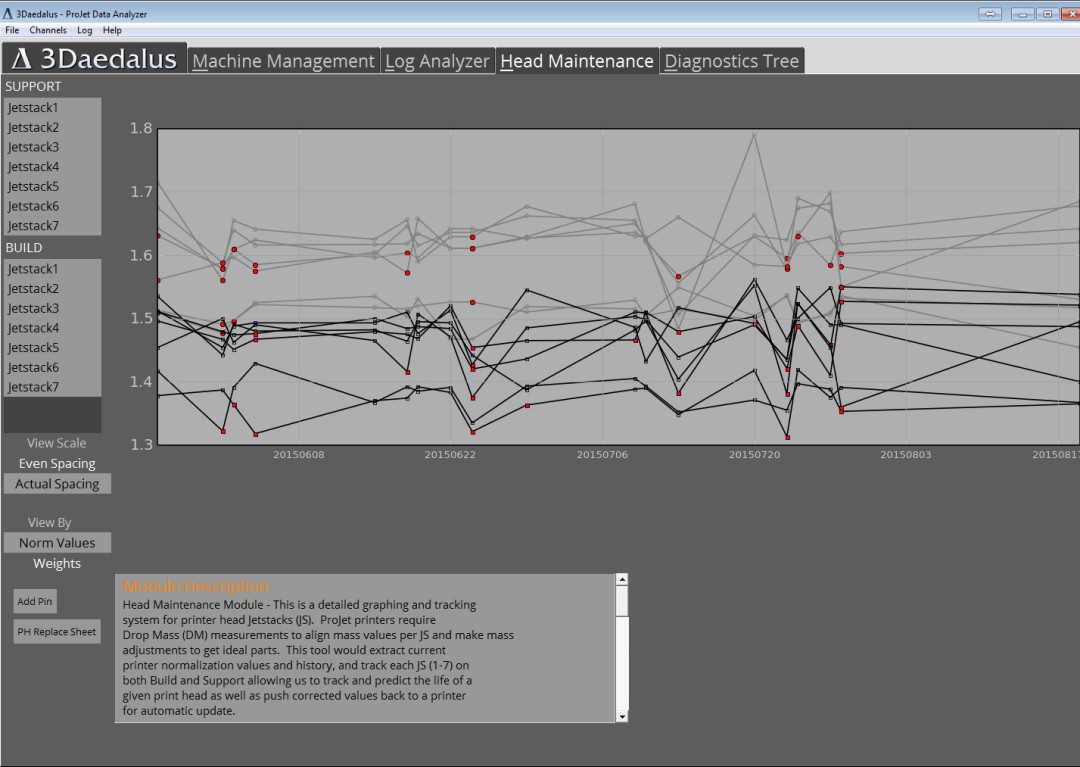
Task: View by Weights
Action: coord(57,564)
